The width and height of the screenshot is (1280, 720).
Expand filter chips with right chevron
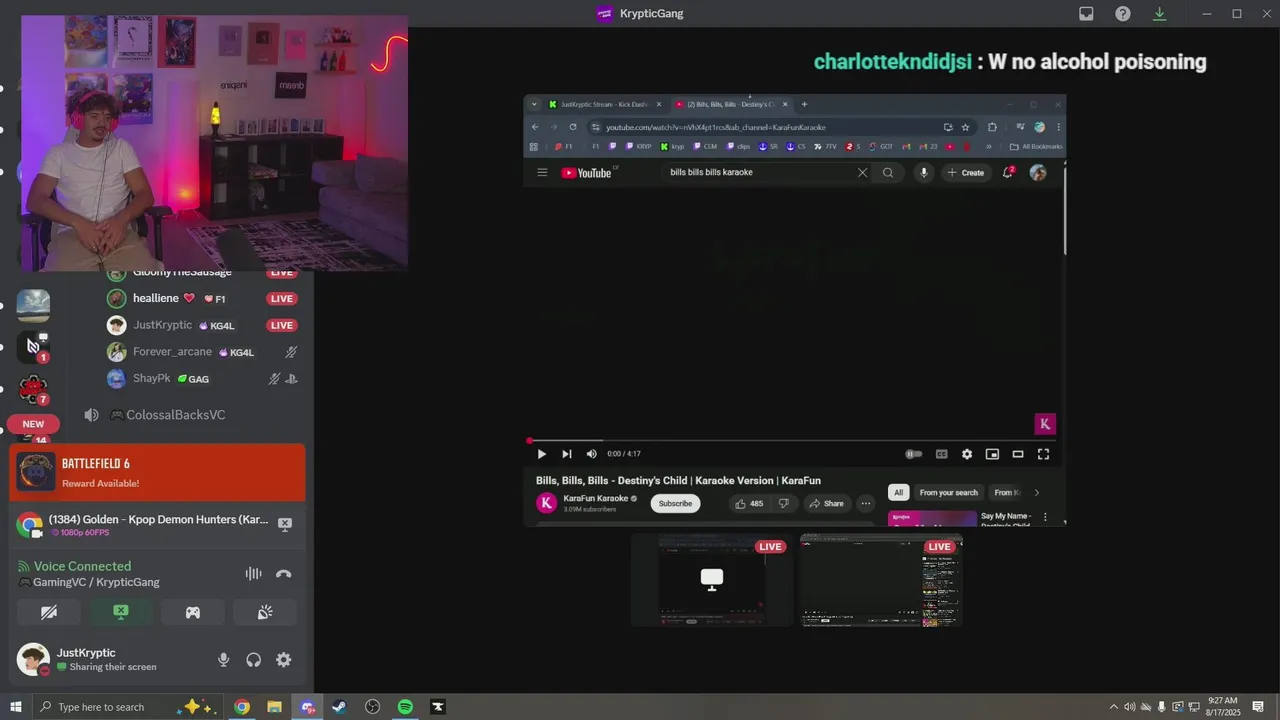point(1036,492)
